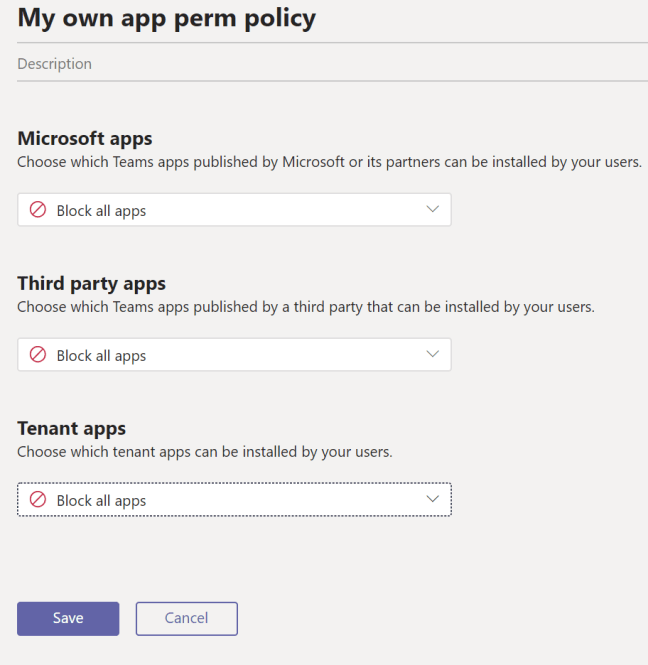This screenshot has height=665, width=648.
Task: Click the Tenant apps section heading
Action: tap(72, 428)
